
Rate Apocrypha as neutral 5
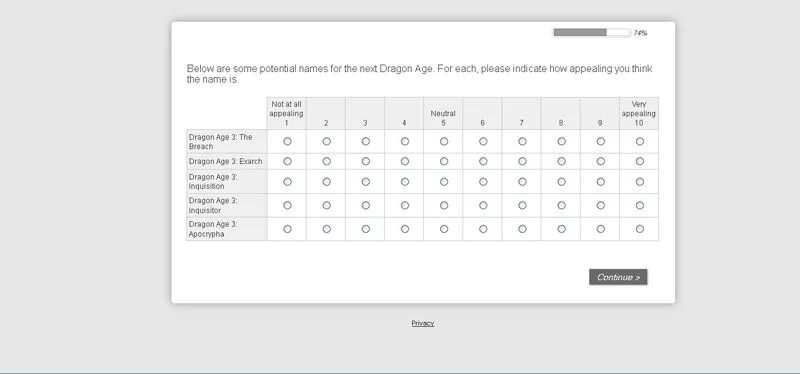444,229
